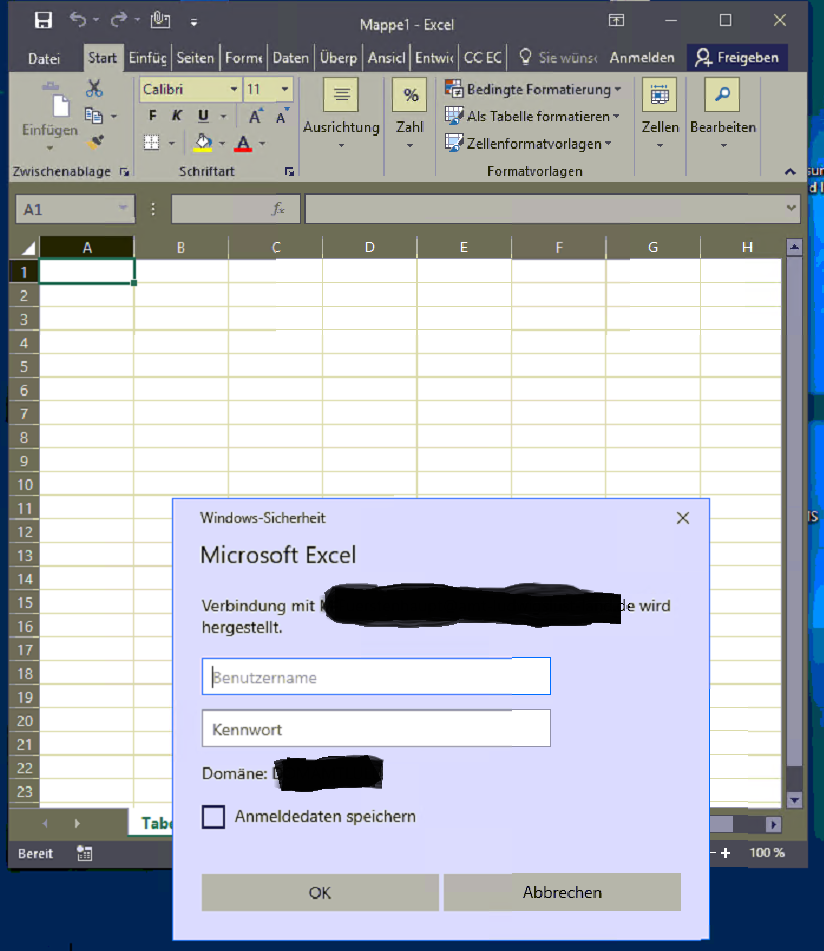Screen dimensions: 824x951
Task: Check Anmeldedaten speichern checkbox
Action: click(x=213, y=817)
